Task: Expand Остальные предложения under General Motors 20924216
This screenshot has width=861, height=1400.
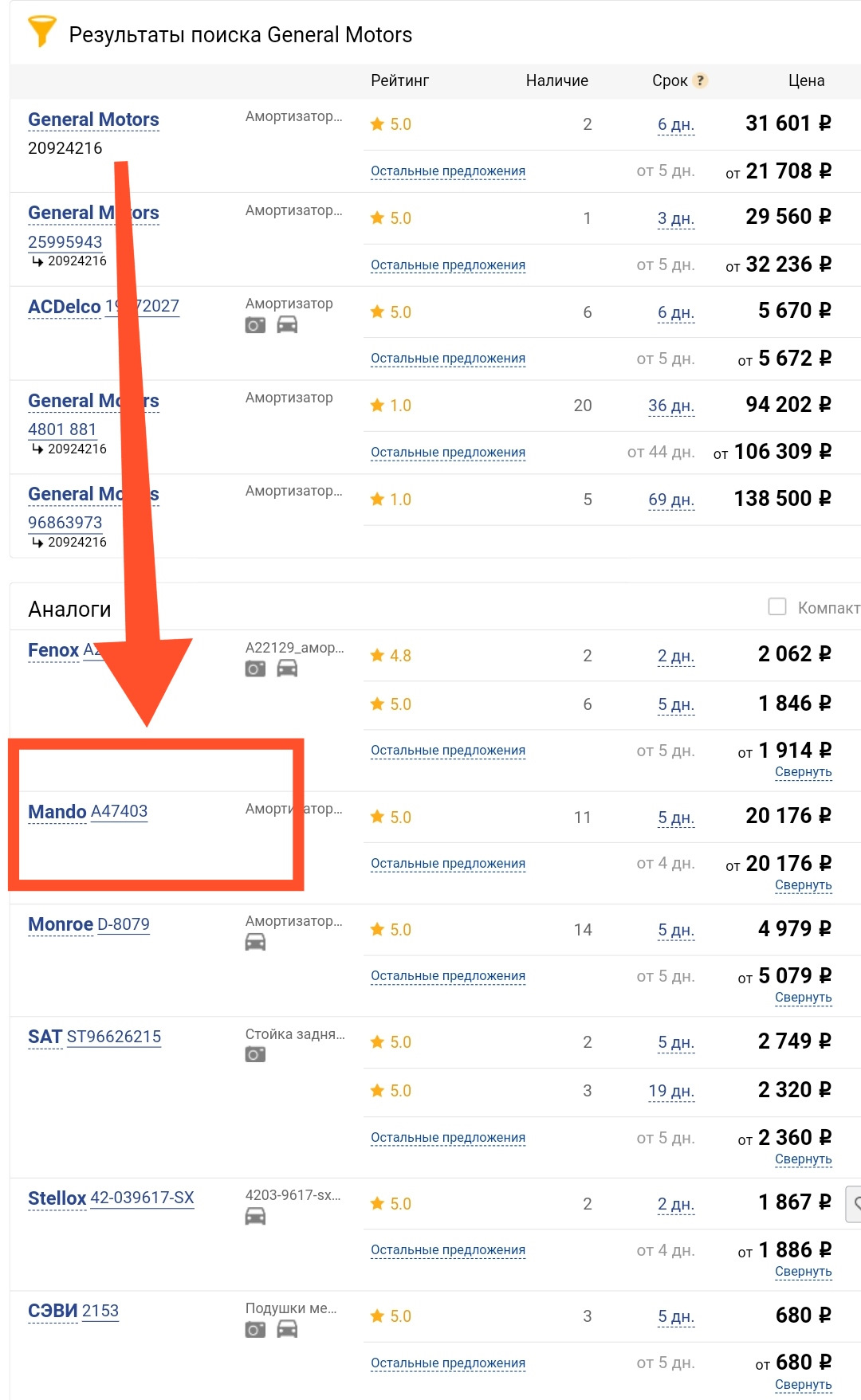Action: tap(448, 171)
